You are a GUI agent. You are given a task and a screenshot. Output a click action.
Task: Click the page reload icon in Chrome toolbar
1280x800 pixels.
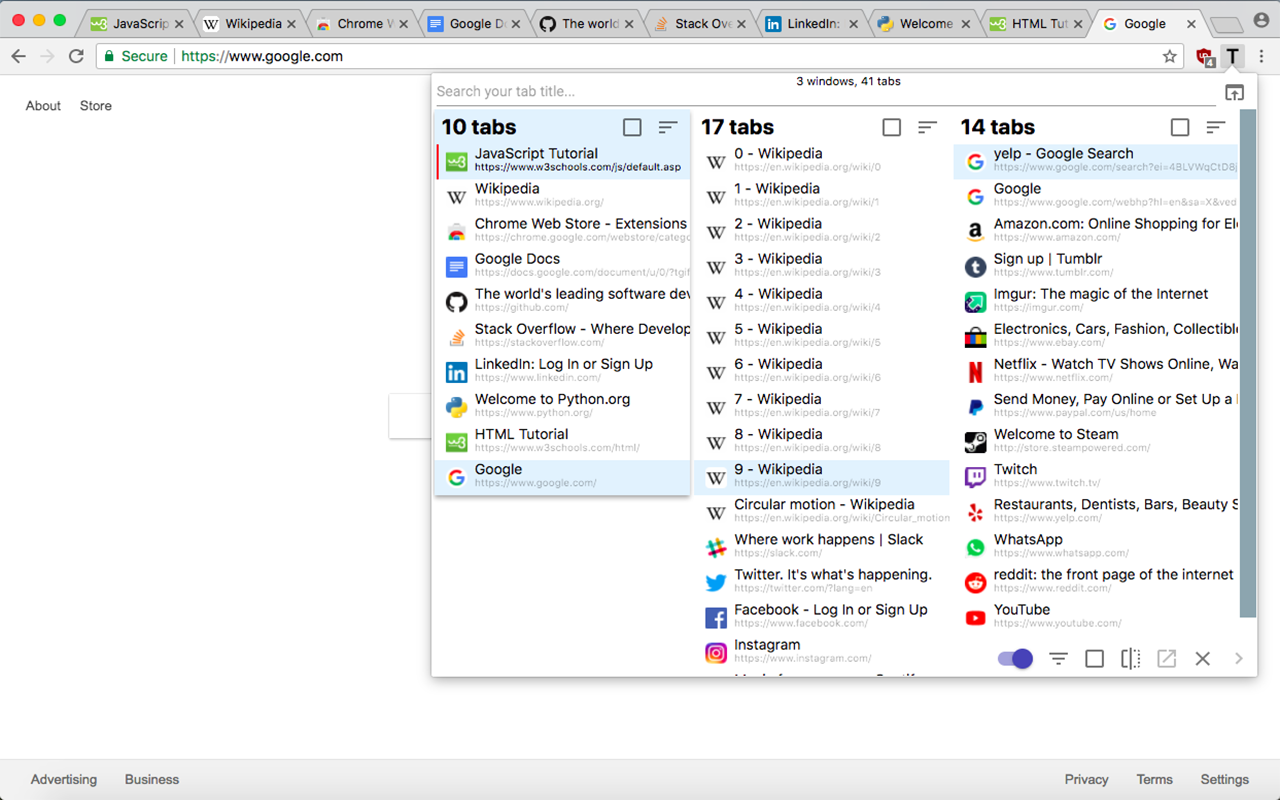pos(76,57)
